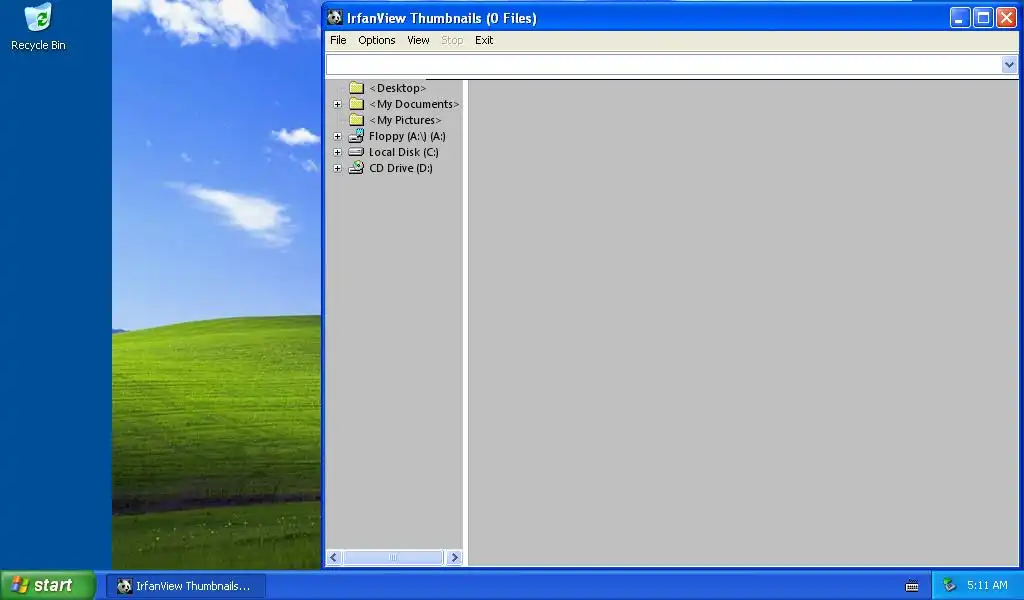This screenshot has width=1024, height=600.
Task: Click the CD Drive icon
Action: [x=356, y=168]
